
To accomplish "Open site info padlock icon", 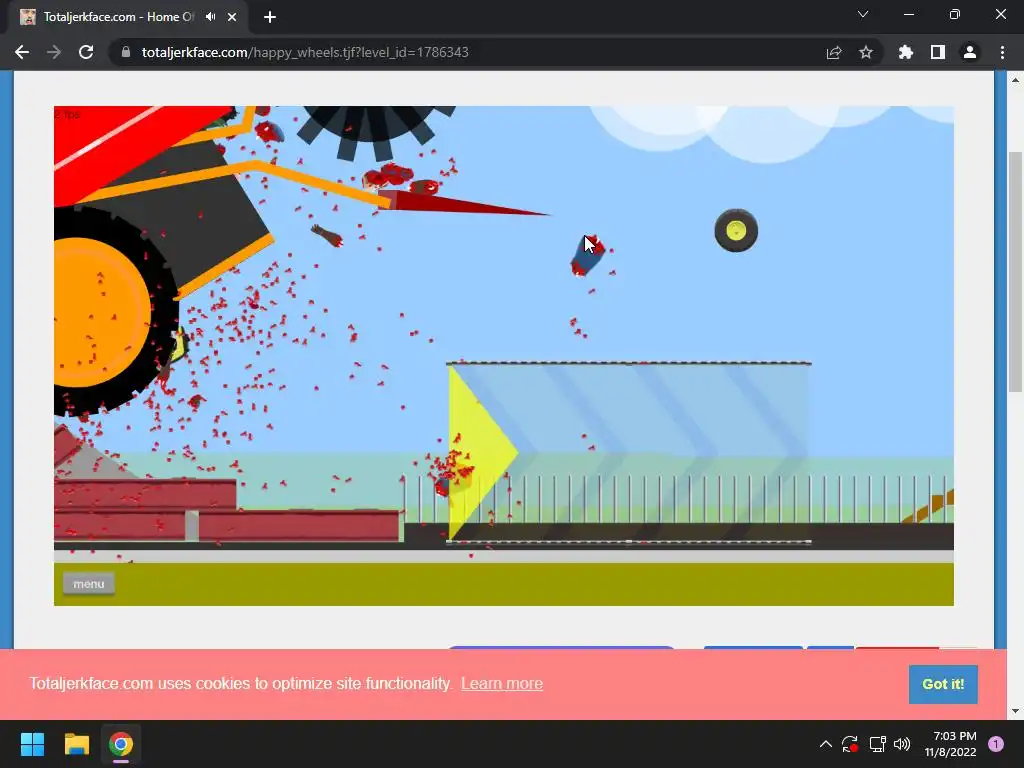I will point(126,52).
